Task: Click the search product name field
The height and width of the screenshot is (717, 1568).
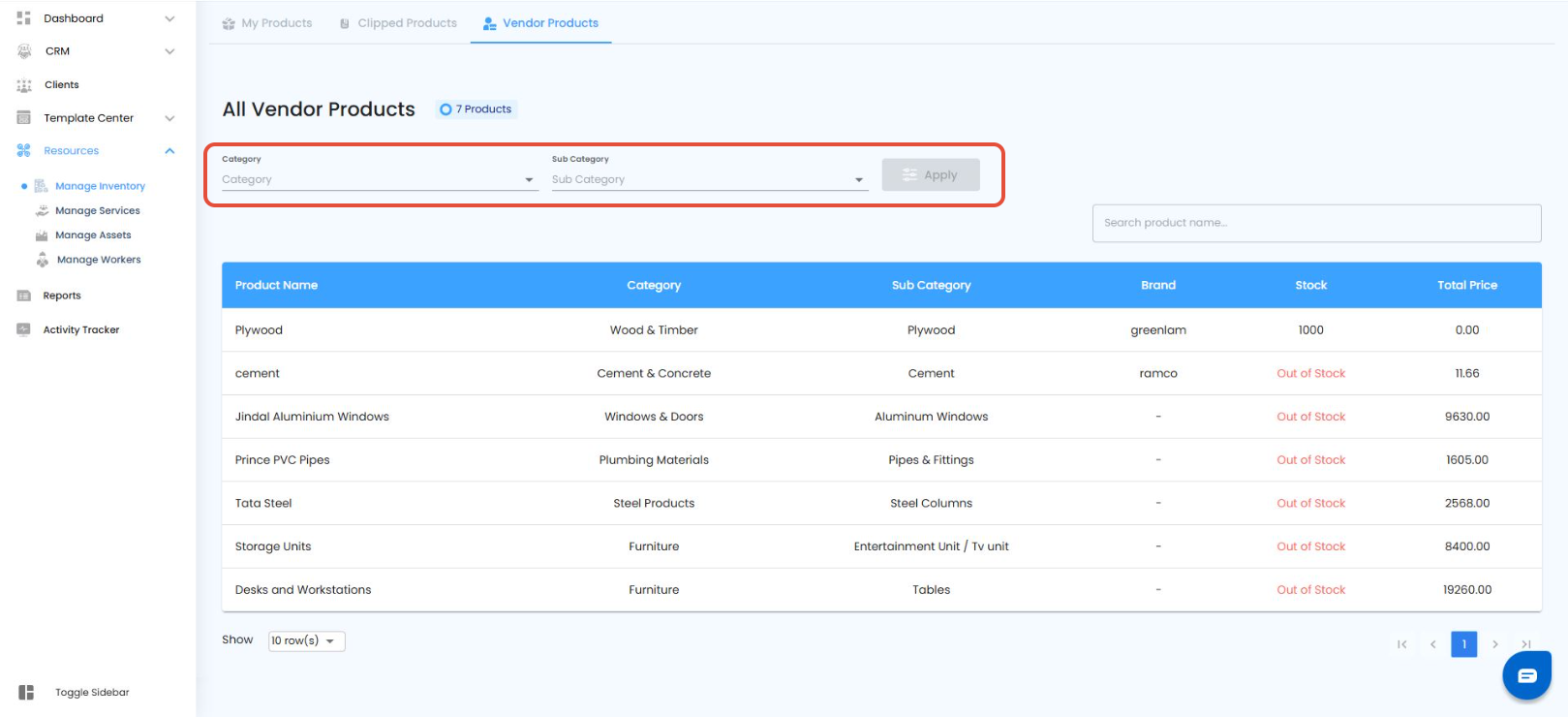Action: coord(1316,223)
